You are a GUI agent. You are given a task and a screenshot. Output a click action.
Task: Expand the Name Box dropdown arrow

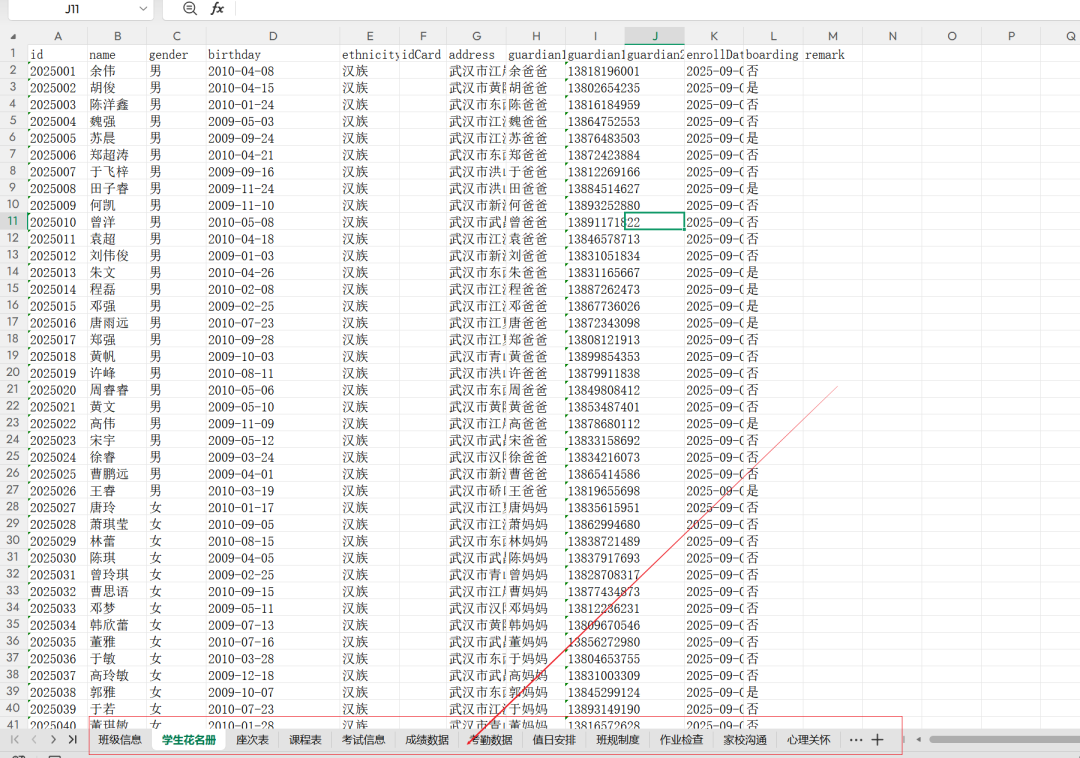pyautogui.click(x=143, y=9)
